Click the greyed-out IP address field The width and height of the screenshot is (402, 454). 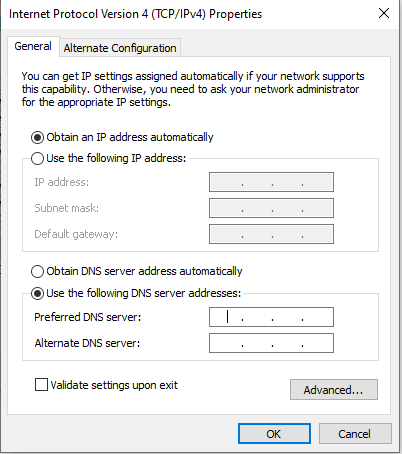coord(271,182)
